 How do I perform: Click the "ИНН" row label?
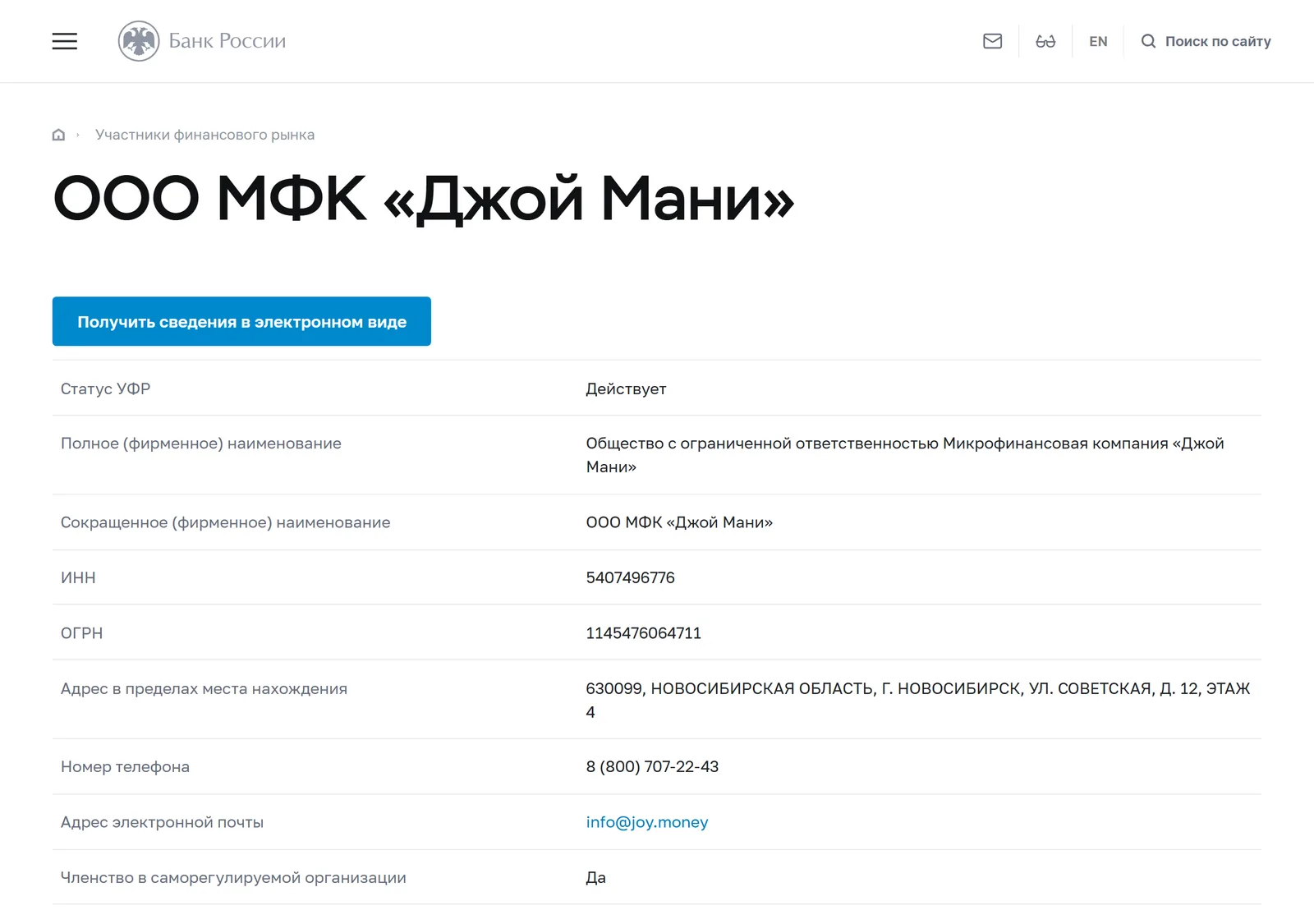[x=78, y=577]
